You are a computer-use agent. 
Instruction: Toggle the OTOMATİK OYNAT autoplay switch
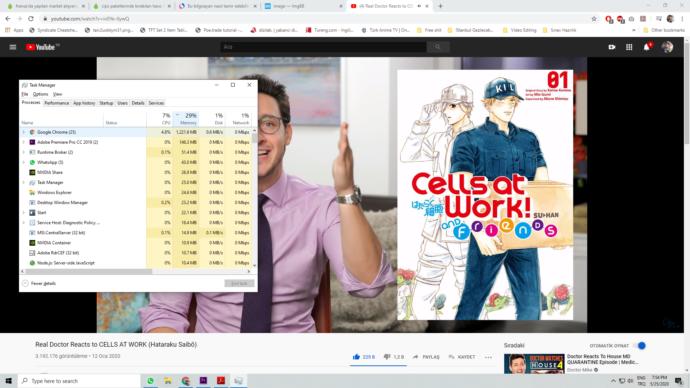pyautogui.click(x=640, y=346)
